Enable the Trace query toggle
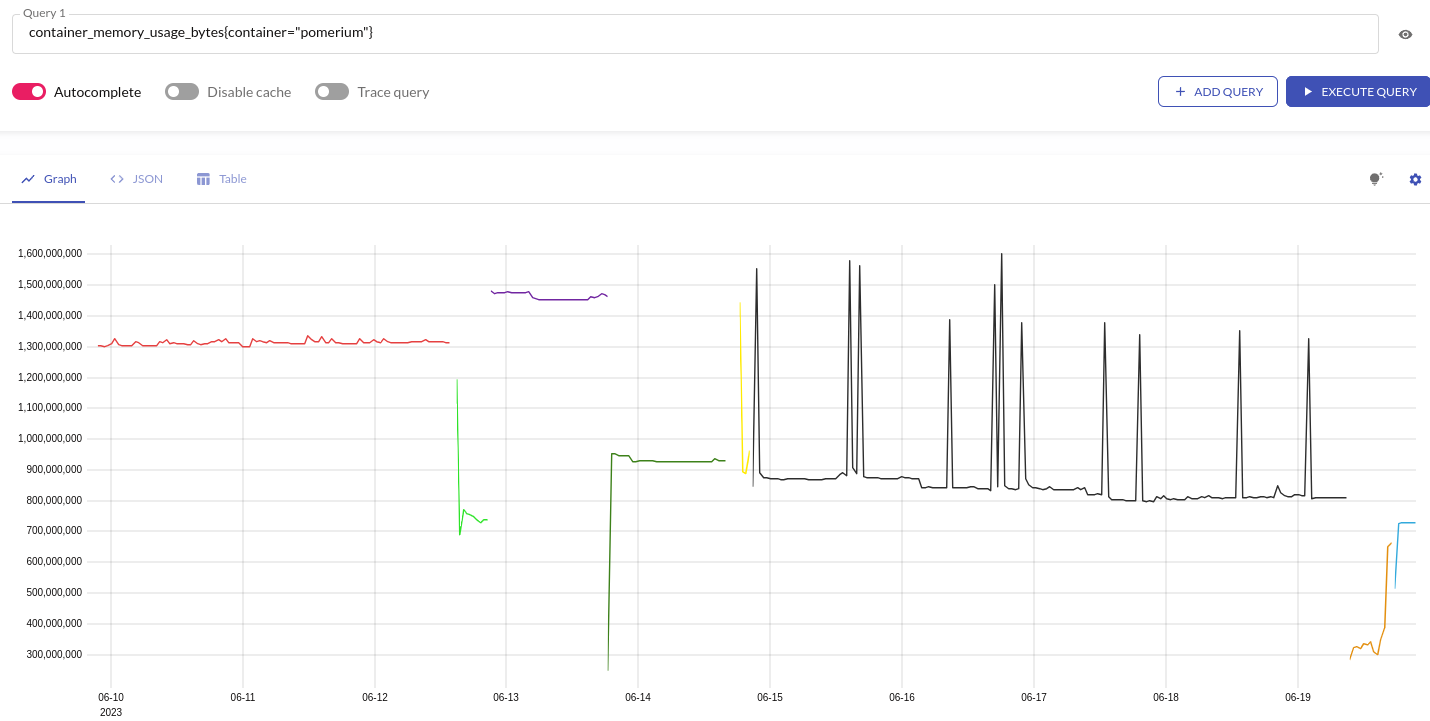 [x=331, y=91]
